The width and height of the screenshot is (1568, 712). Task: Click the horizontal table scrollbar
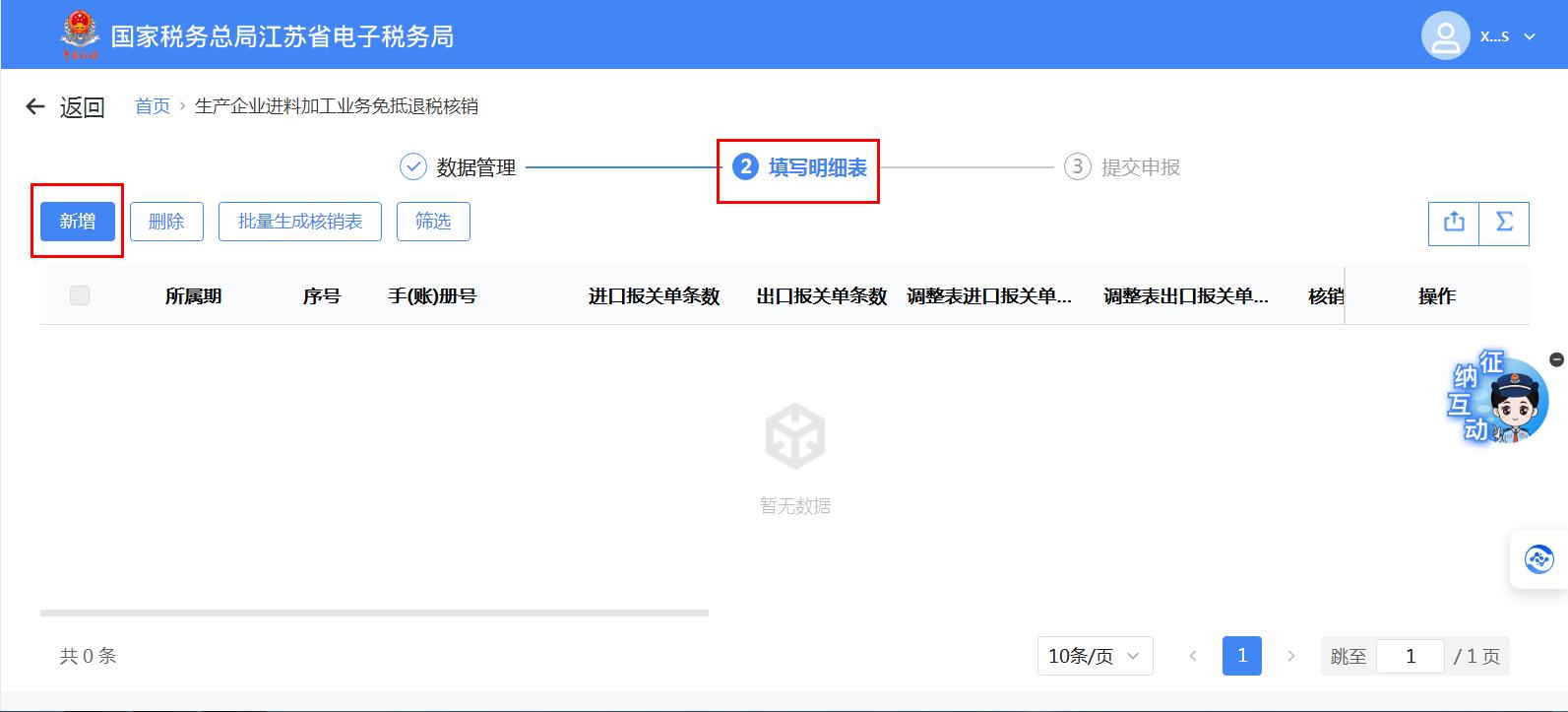(374, 613)
